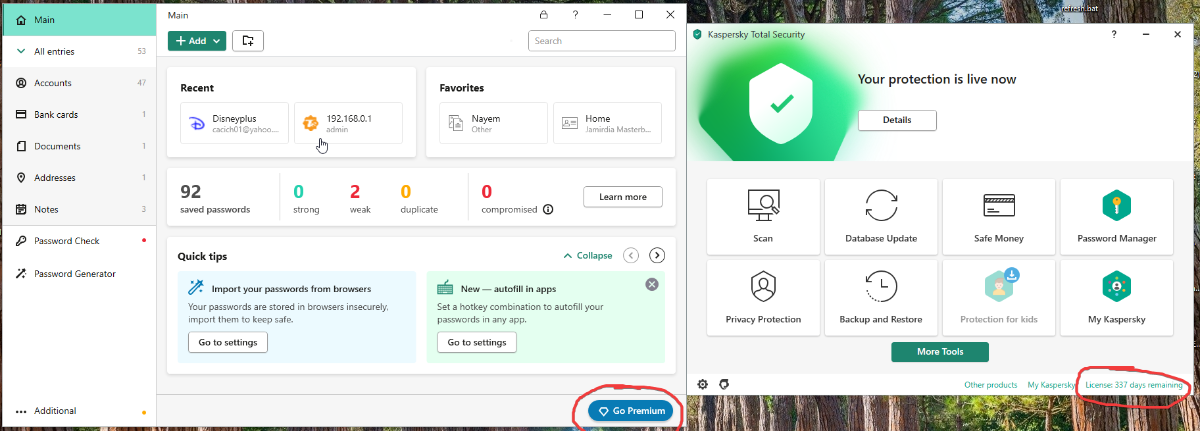
Task: Click the green shield protection status icon
Action: tap(783, 102)
